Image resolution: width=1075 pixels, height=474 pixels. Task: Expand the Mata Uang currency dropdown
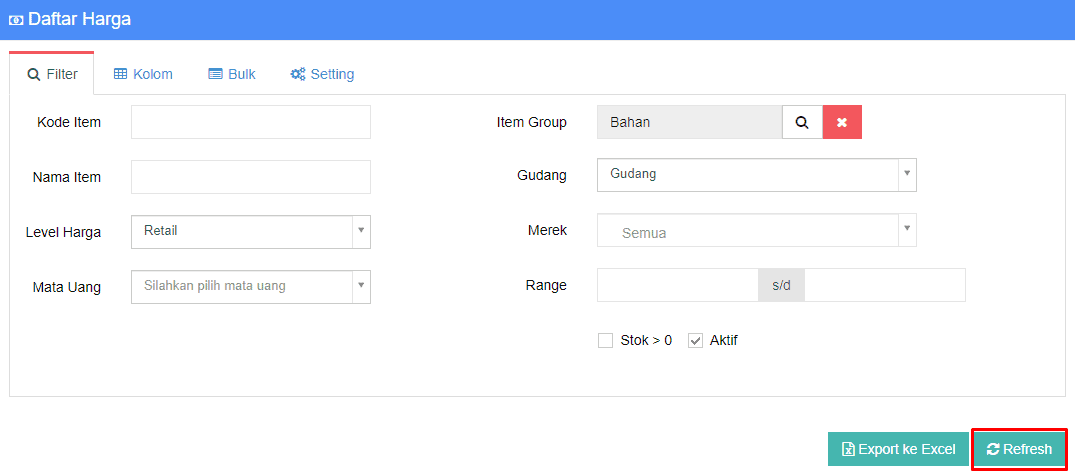pos(251,287)
